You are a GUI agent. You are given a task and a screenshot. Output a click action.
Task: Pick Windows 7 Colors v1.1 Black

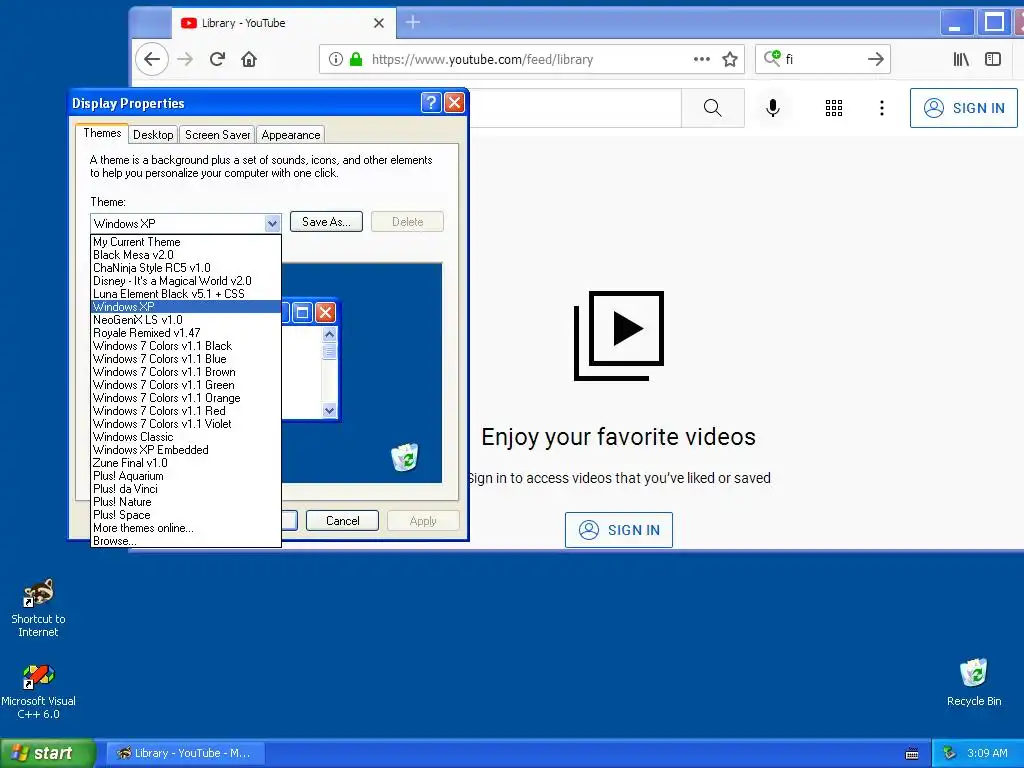point(185,346)
